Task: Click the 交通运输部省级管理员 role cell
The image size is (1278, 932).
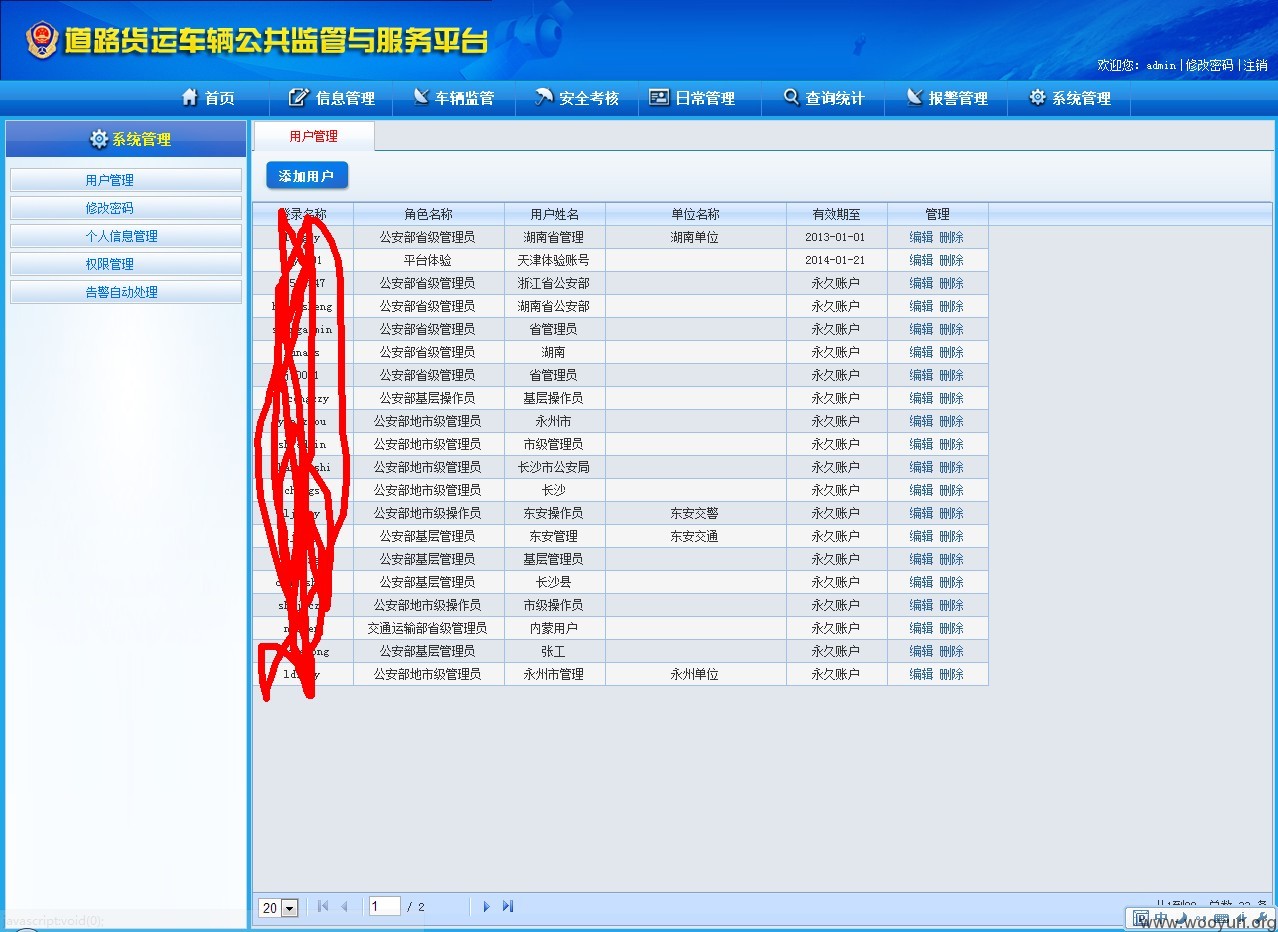Action: (428, 628)
